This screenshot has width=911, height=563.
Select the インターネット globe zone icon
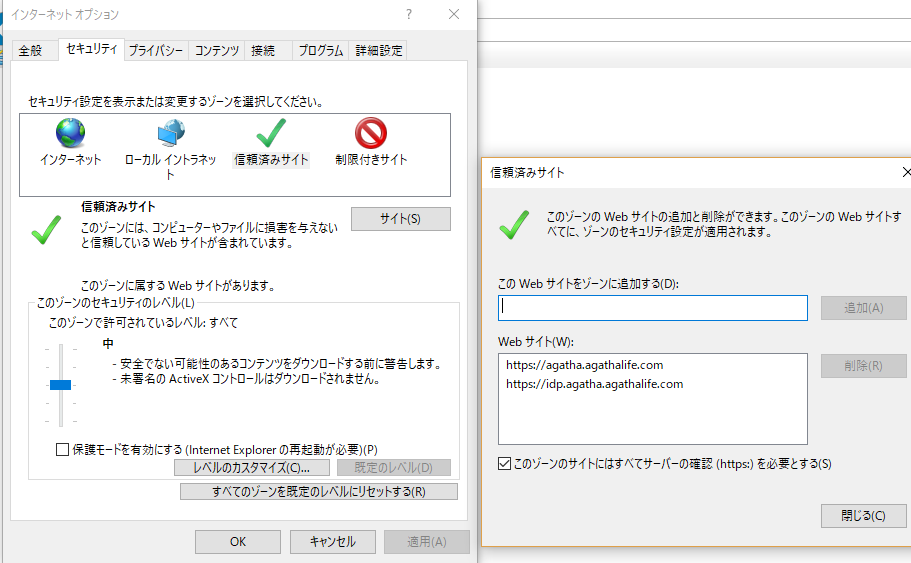click(x=70, y=134)
